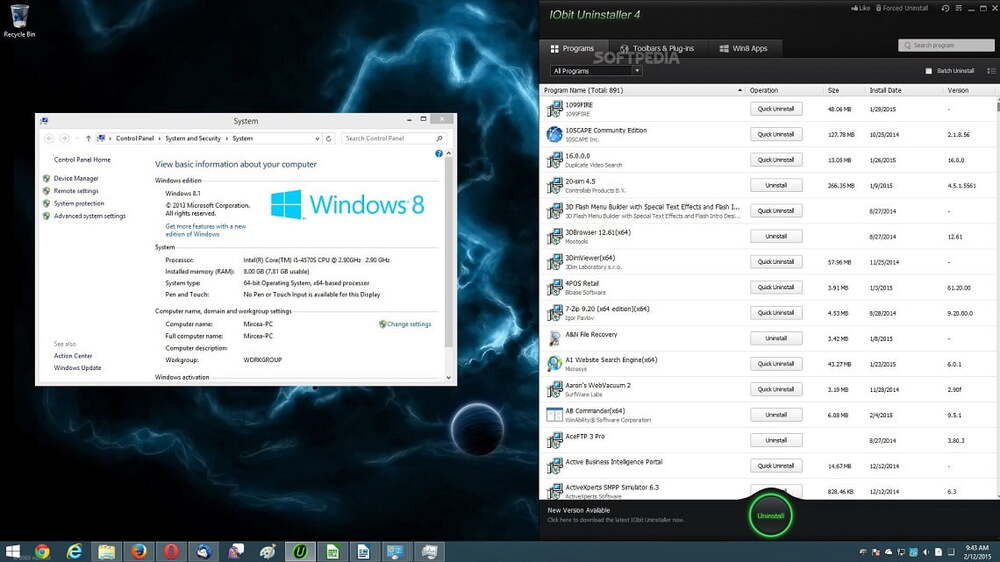Click the big green Uninstall circle button
The width and height of the screenshot is (1000, 562).
pos(770,515)
